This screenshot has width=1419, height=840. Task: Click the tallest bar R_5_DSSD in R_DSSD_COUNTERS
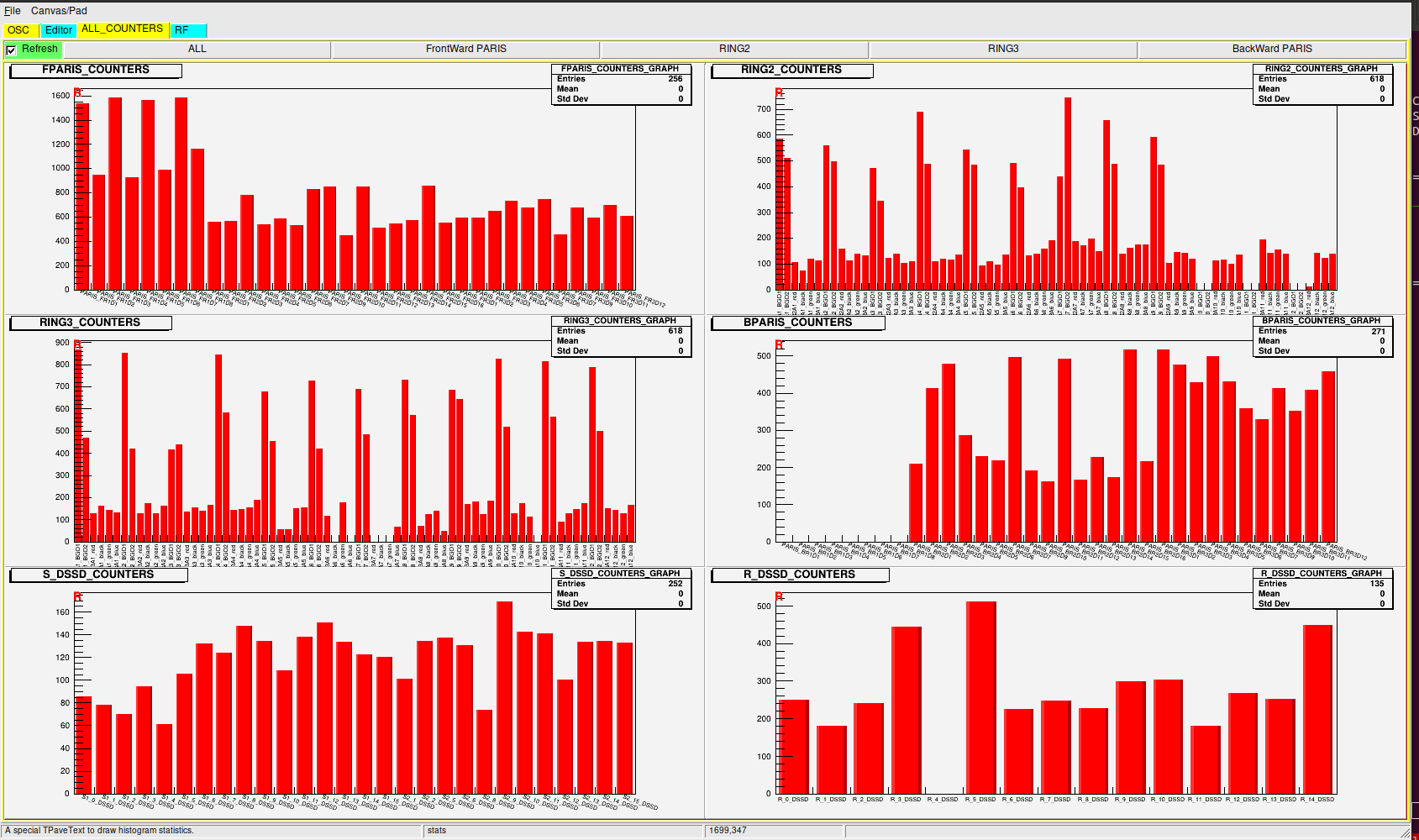pos(980,697)
